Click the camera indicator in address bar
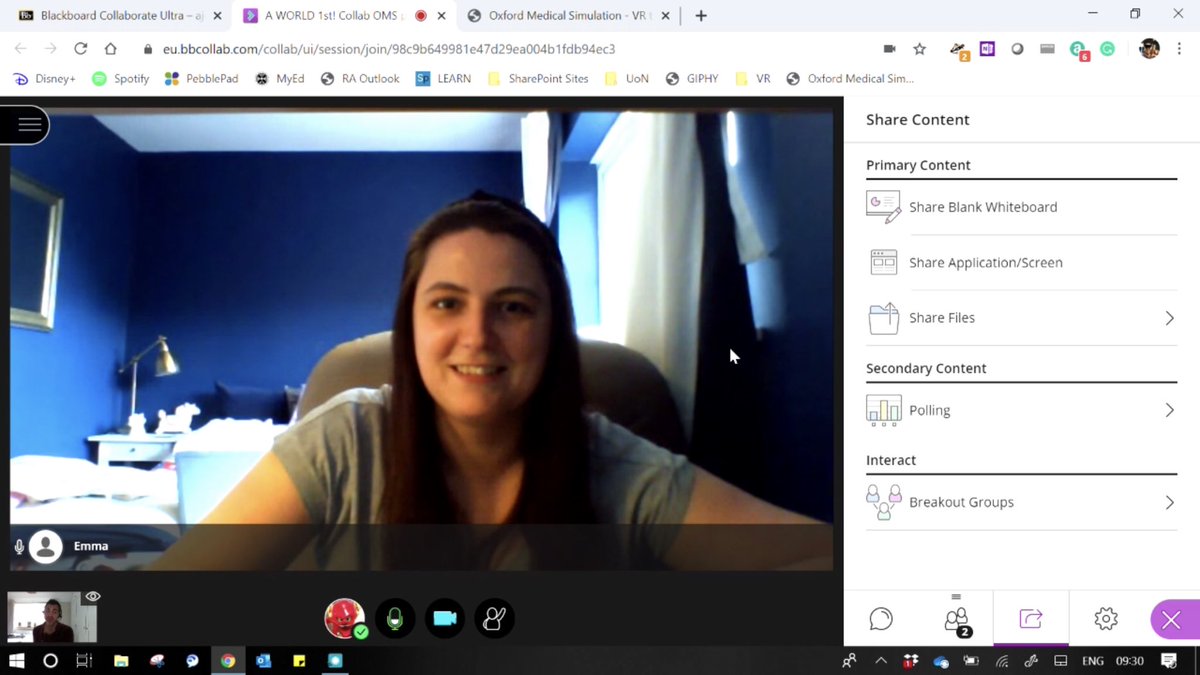 click(x=889, y=49)
